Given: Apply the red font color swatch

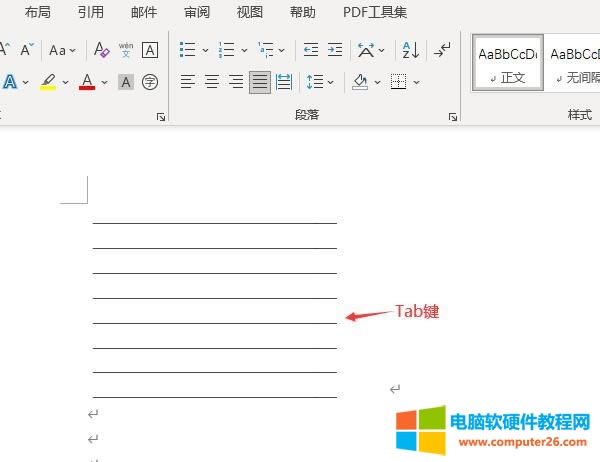Looking at the screenshot, I should pos(86,82).
